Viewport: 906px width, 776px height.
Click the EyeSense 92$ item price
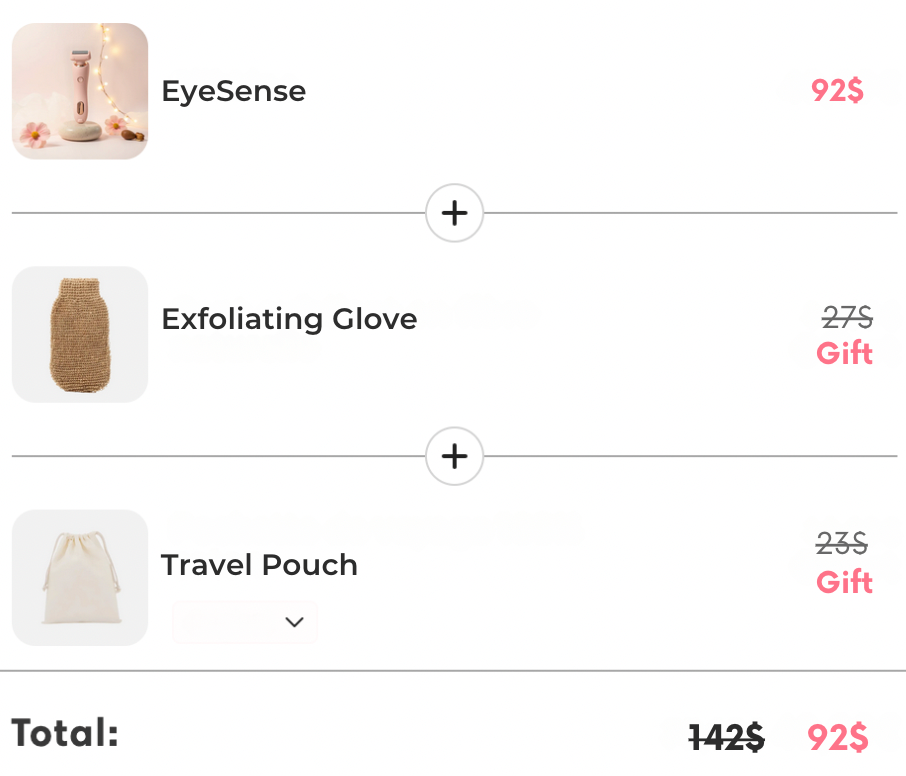pos(837,91)
